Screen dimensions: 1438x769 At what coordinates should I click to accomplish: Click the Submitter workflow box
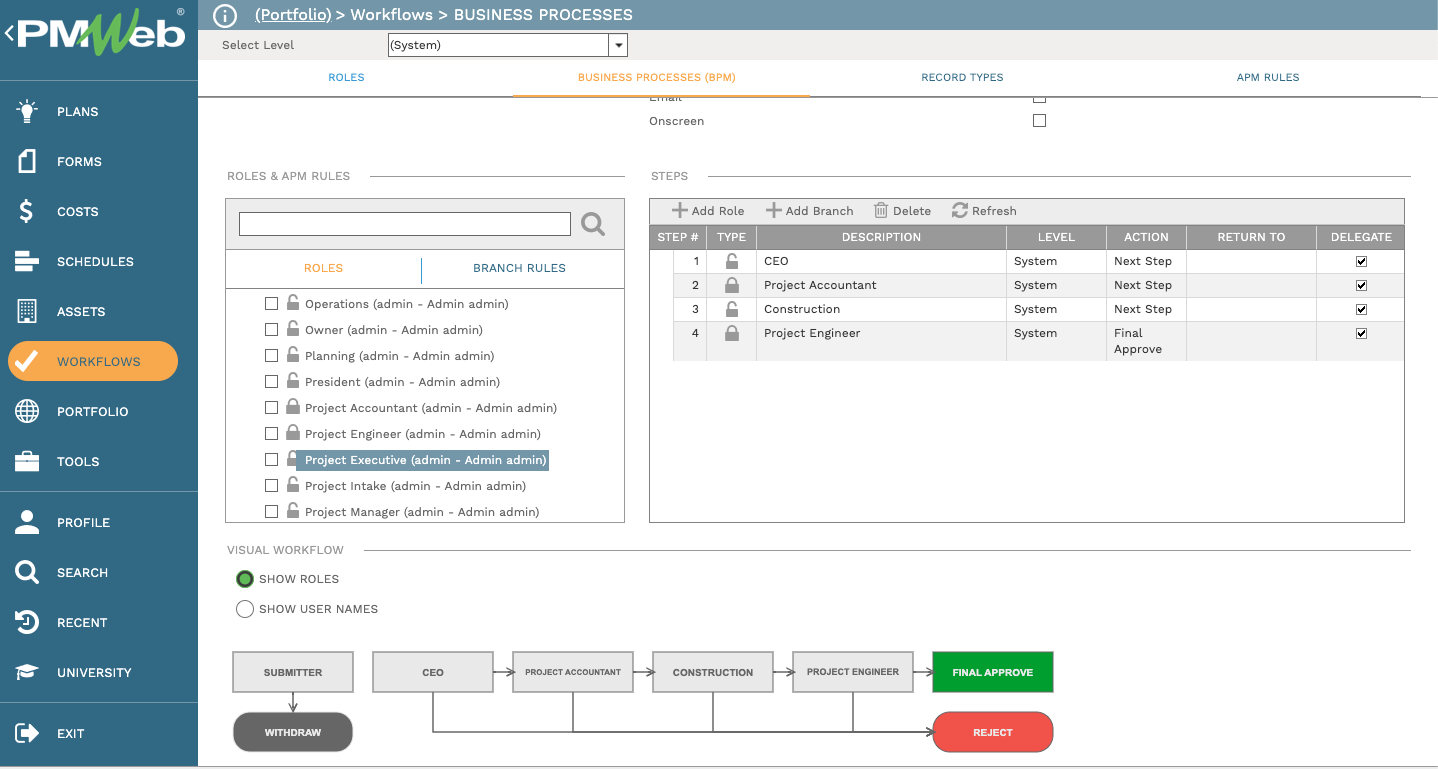pos(293,672)
